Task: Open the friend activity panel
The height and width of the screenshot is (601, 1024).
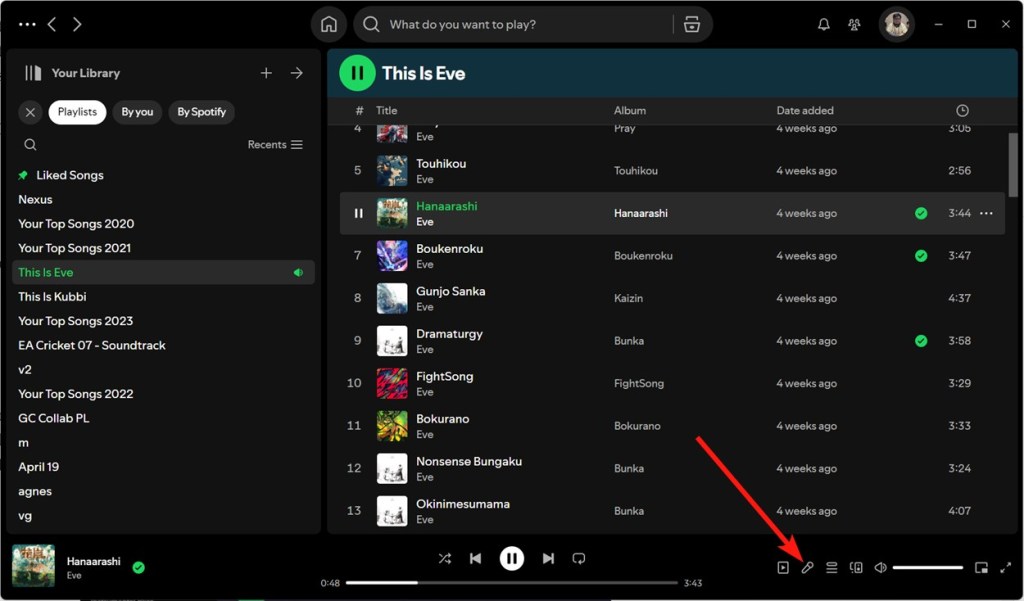Action: (855, 24)
